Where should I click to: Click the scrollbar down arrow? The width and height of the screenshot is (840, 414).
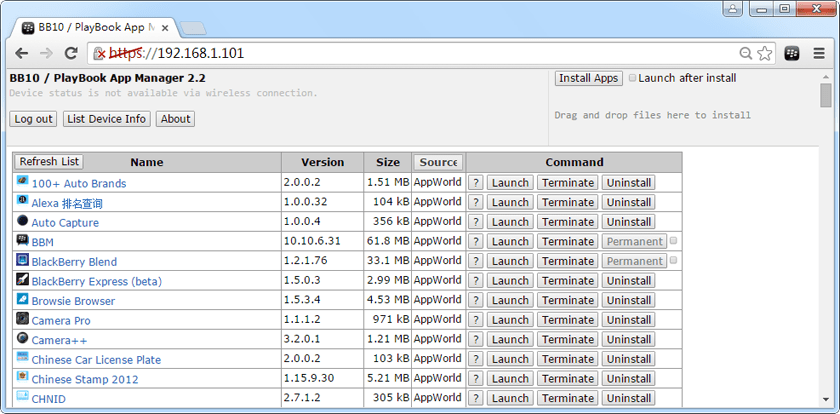coord(826,400)
